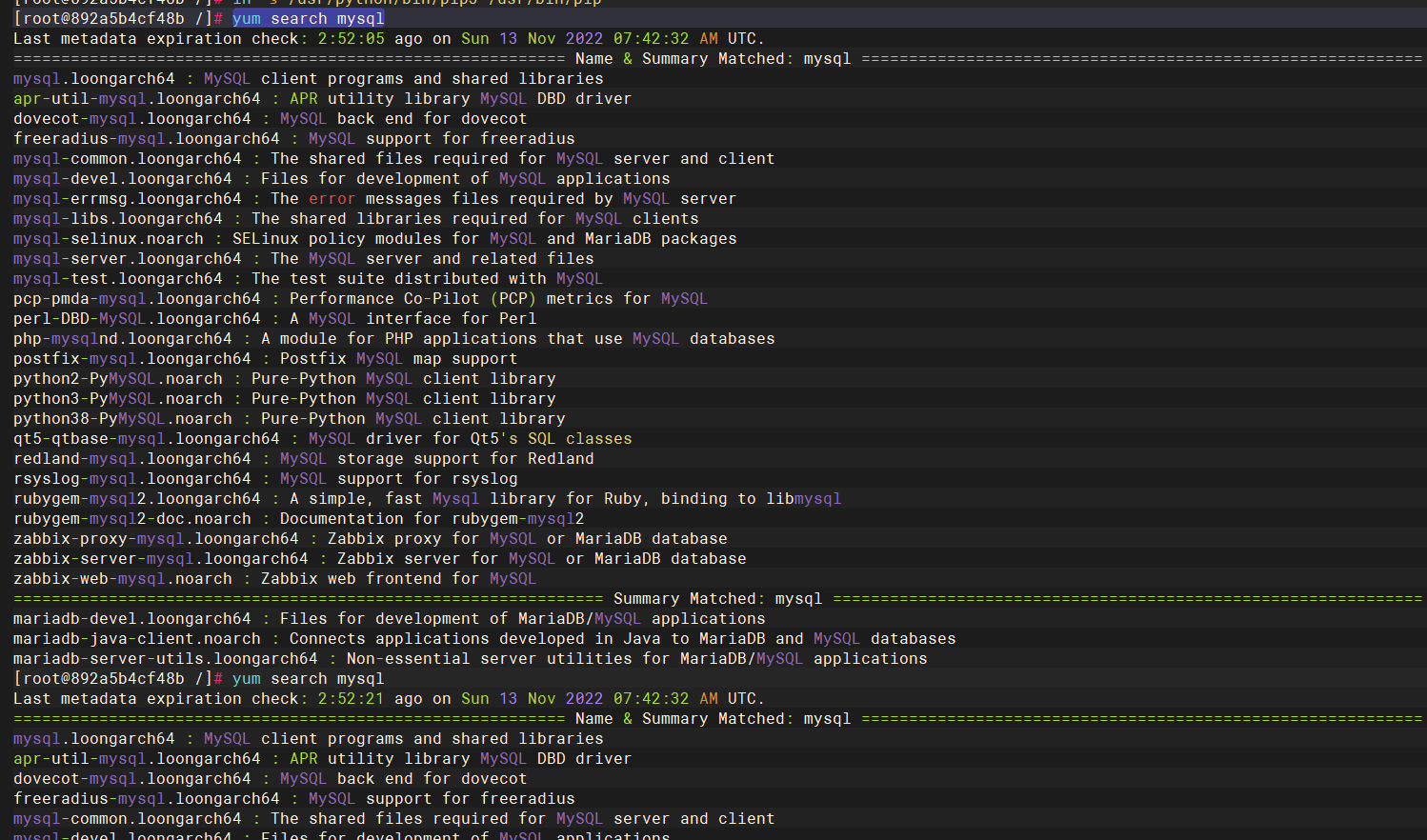Click the mariadb-java-client.noarch package line
Viewport: 1427px width, 840px height.
tap(485, 638)
